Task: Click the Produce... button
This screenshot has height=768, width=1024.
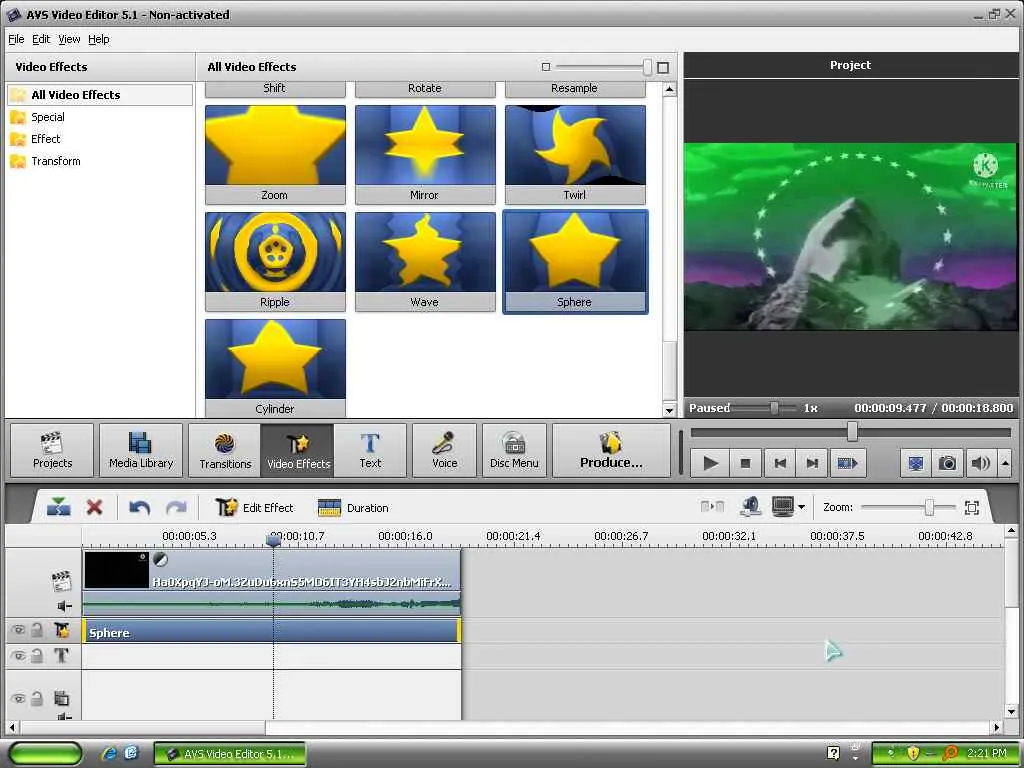Action: pos(611,450)
